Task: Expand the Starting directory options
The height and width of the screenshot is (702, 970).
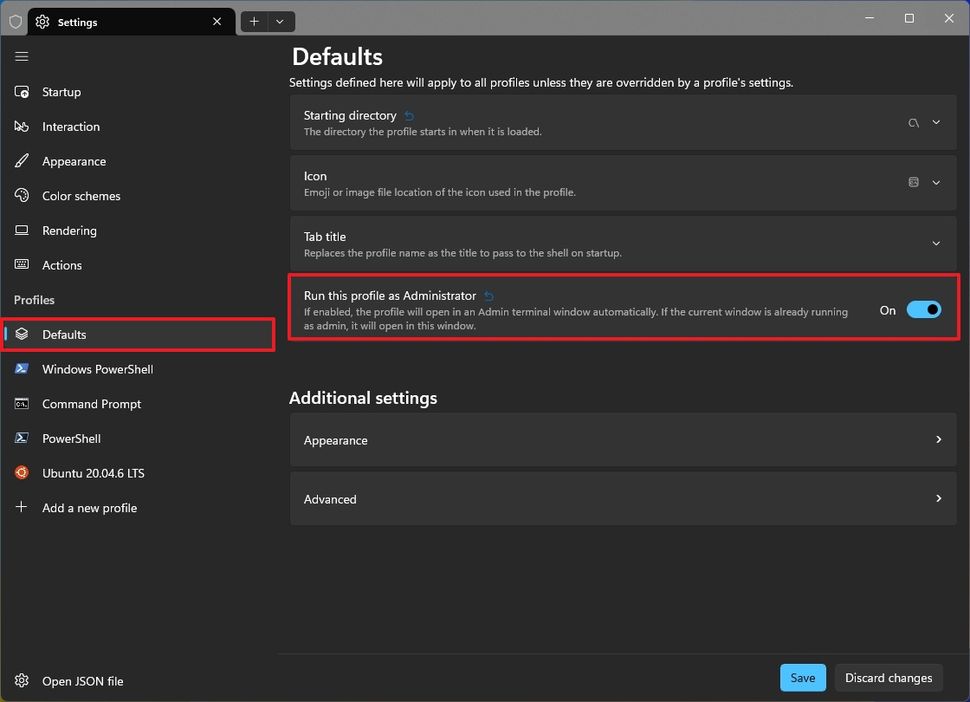Action: 936,122
